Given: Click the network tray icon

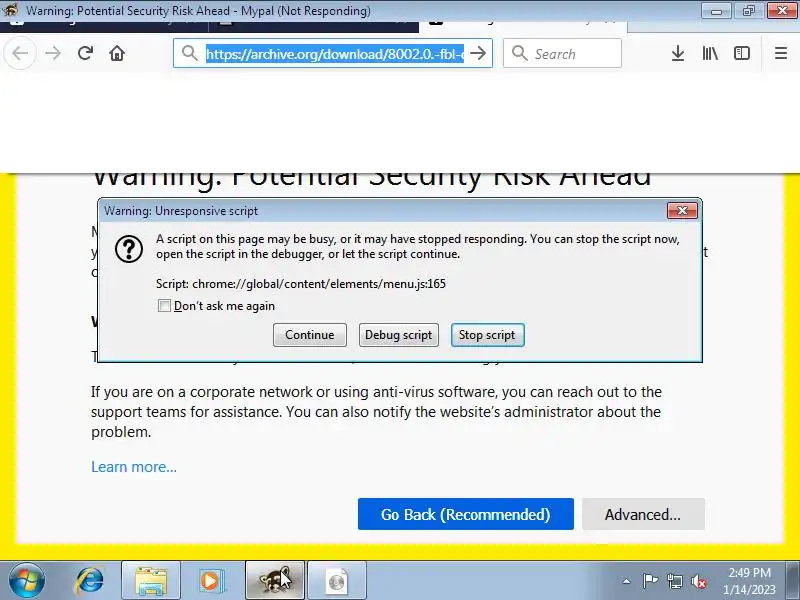Looking at the screenshot, I should (x=674, y=581).
